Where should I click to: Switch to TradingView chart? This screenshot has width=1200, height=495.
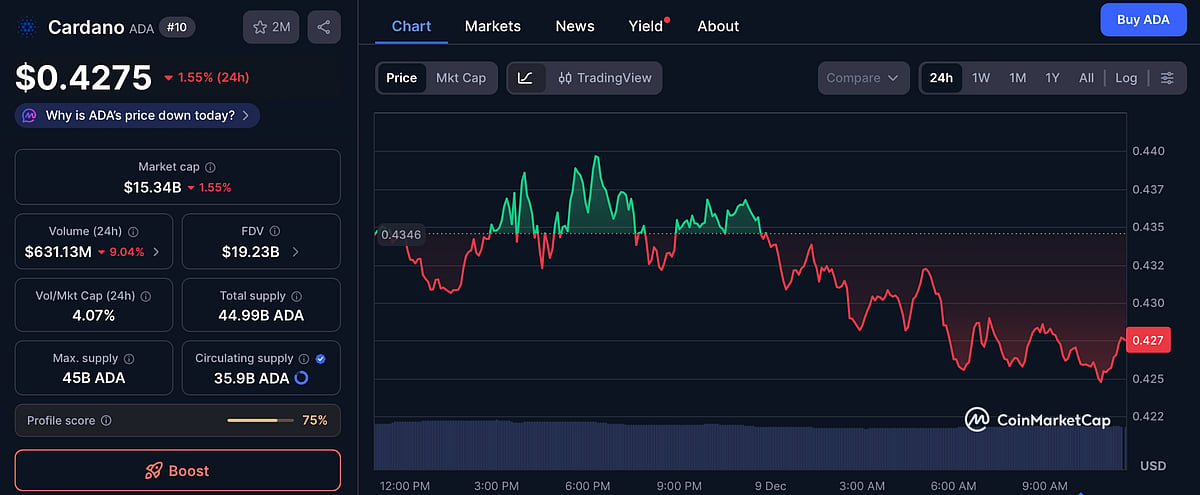pyautogui.click(x=604, y=78)
